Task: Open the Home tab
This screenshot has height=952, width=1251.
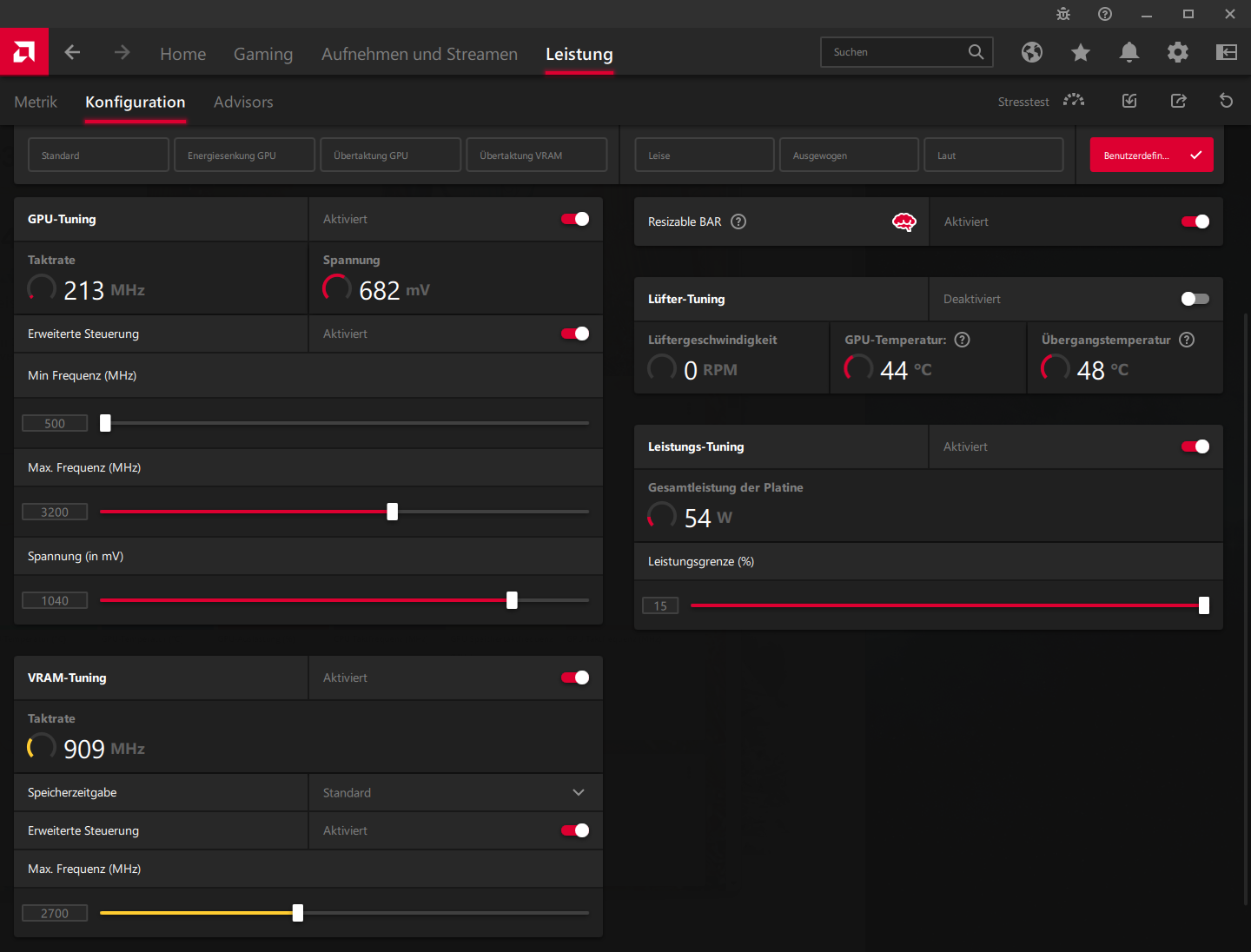Action: [183, 54]
